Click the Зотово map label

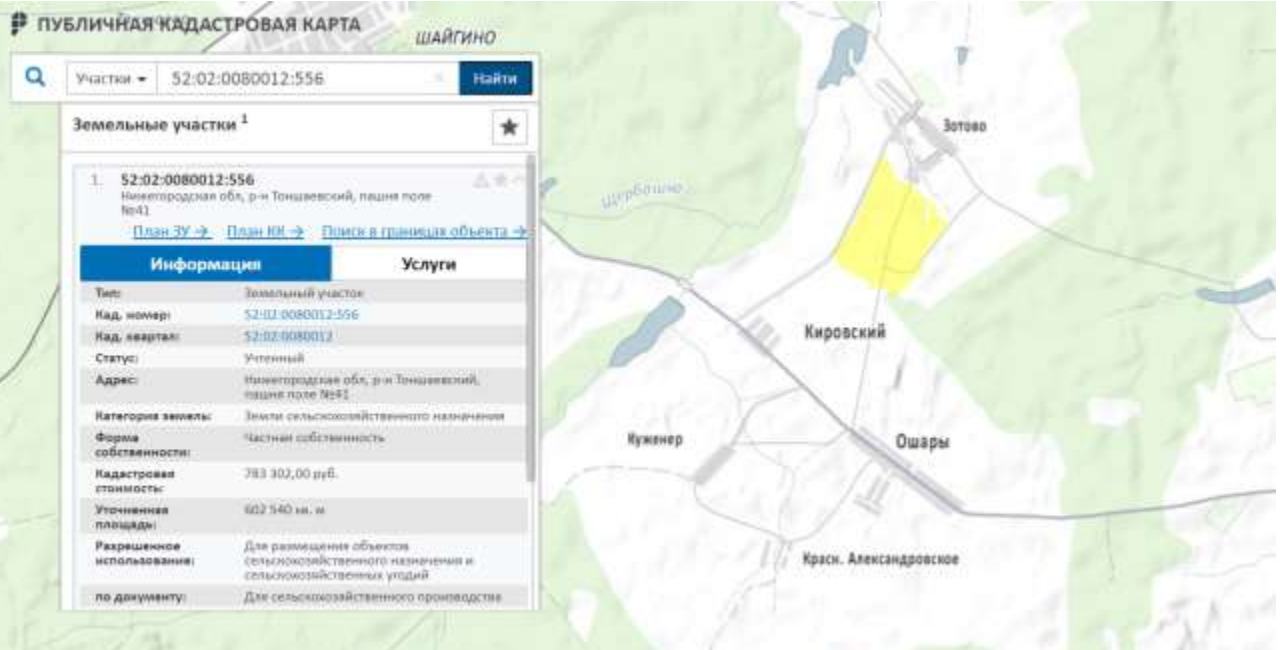[x=965, y=126]
